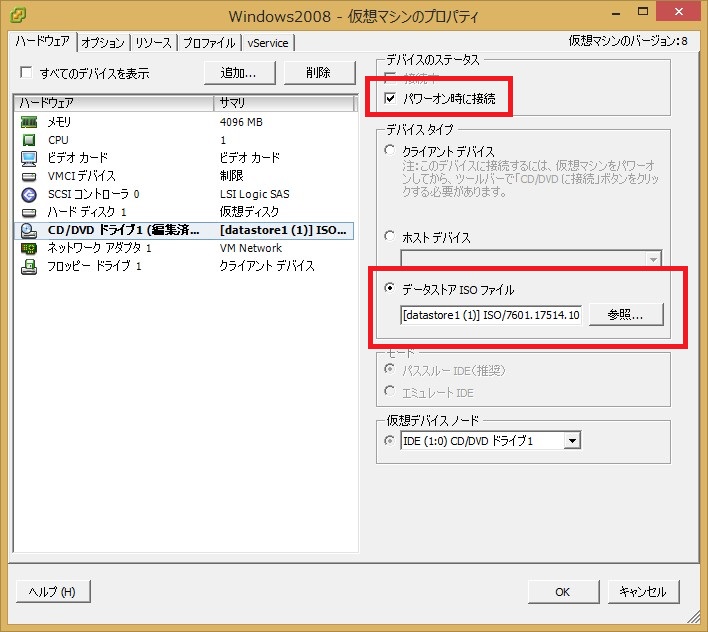Minimize the 仮想マシンのプロパティ window

click(x=615, y=12)
